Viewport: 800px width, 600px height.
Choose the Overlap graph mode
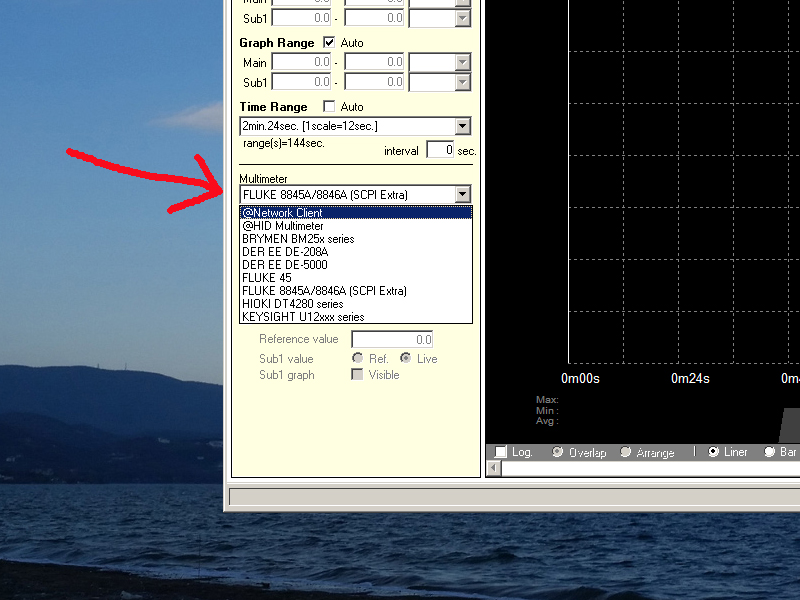point(558,452)
